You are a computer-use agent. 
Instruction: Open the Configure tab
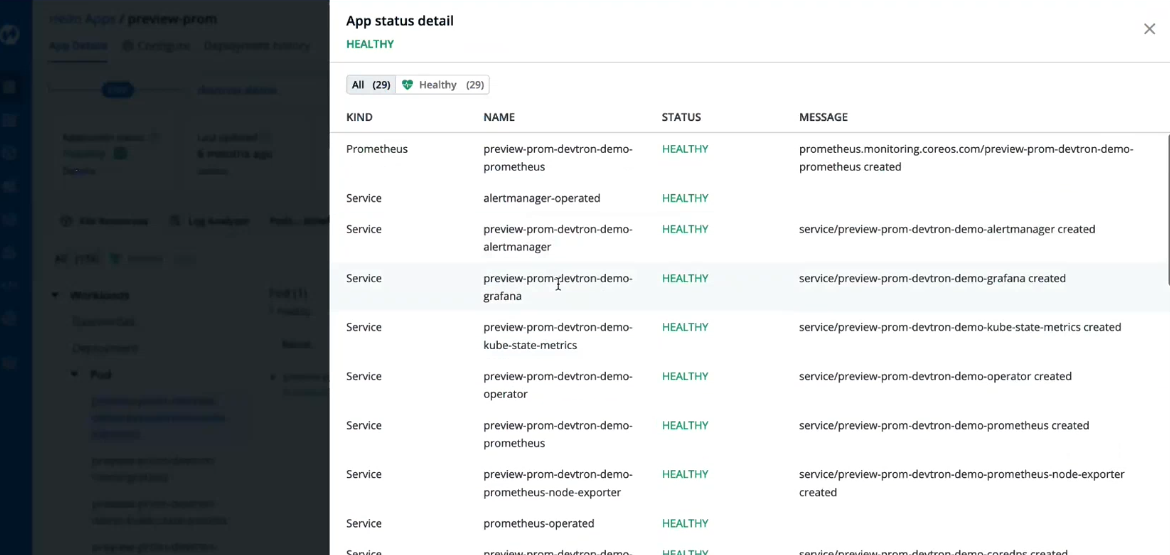point(157,46)
